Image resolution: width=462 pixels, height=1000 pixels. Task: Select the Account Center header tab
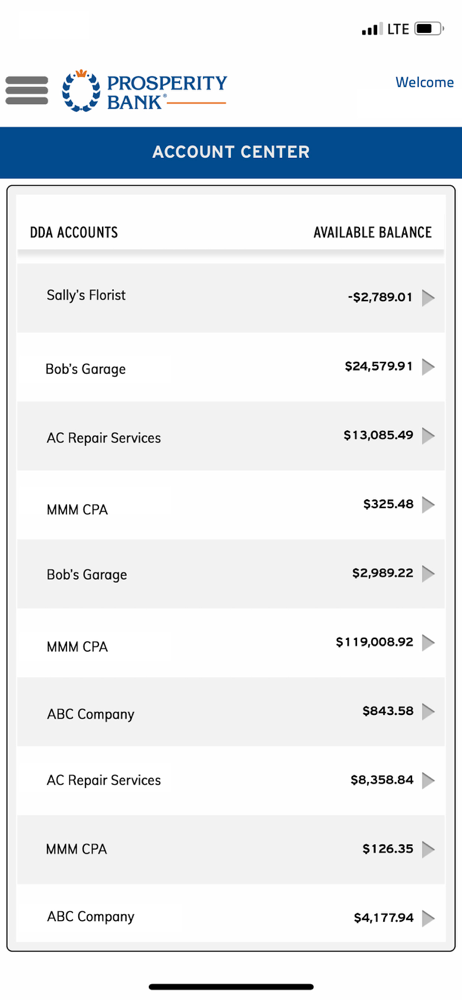click(x=231, y=152)
